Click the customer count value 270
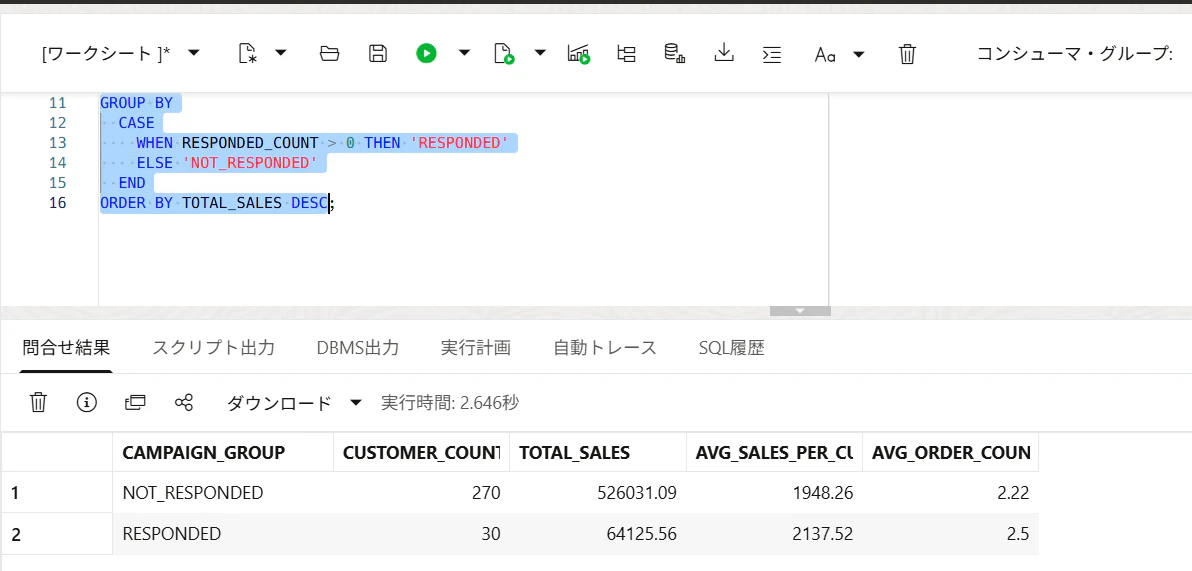Screen dimensions: 1192x571 click(485, 493)
